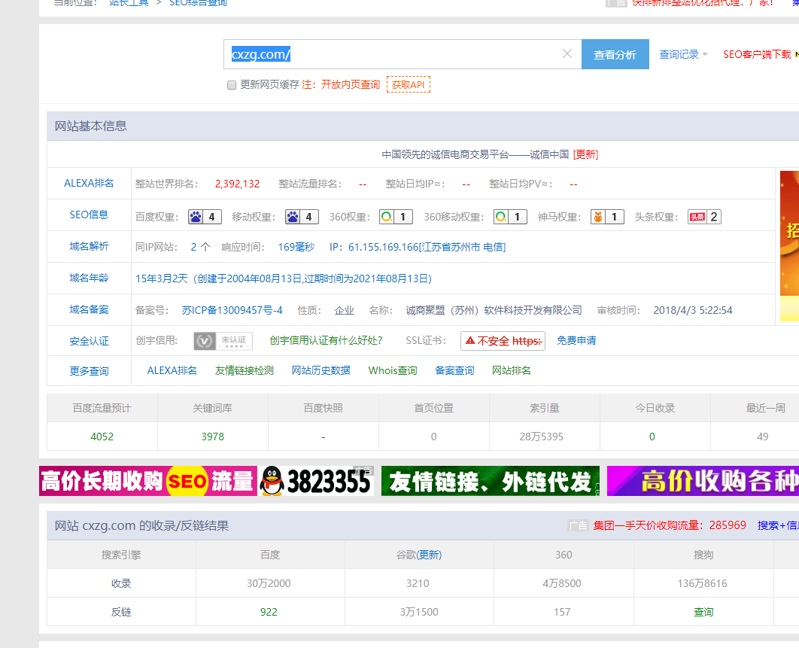Click same-IP sites count 2 个
Viewport: 799px width, 648px height.
pos(200,247)
